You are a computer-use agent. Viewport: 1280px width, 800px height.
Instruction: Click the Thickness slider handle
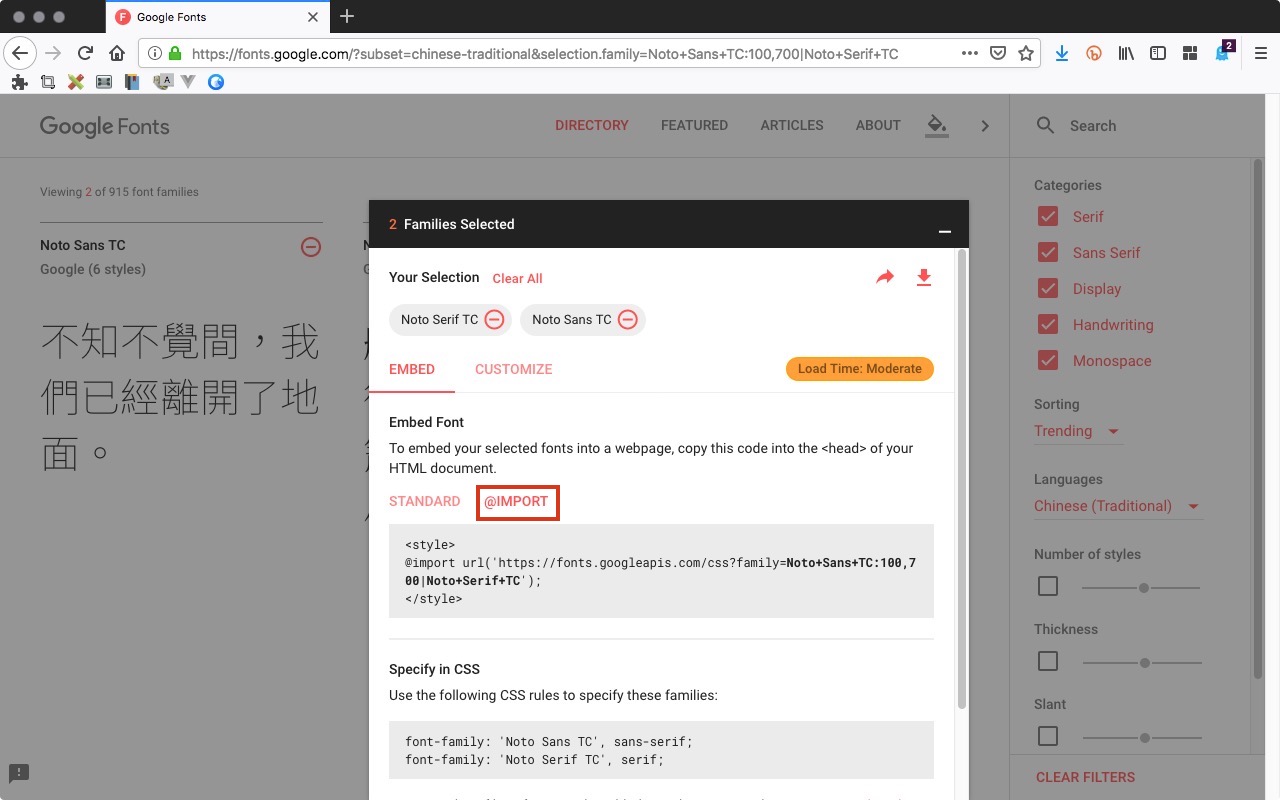[x=1145, y=662]
